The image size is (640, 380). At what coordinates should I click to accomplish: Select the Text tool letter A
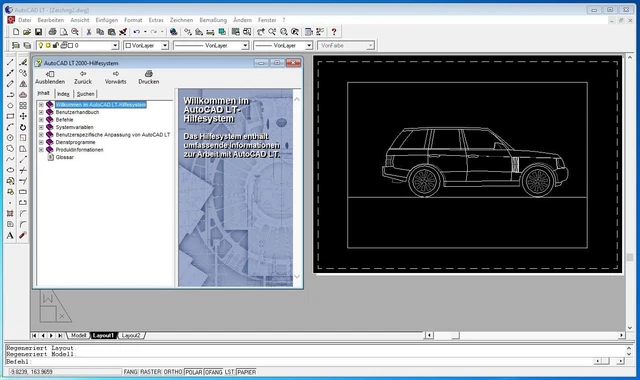click(x=10, y=236)
